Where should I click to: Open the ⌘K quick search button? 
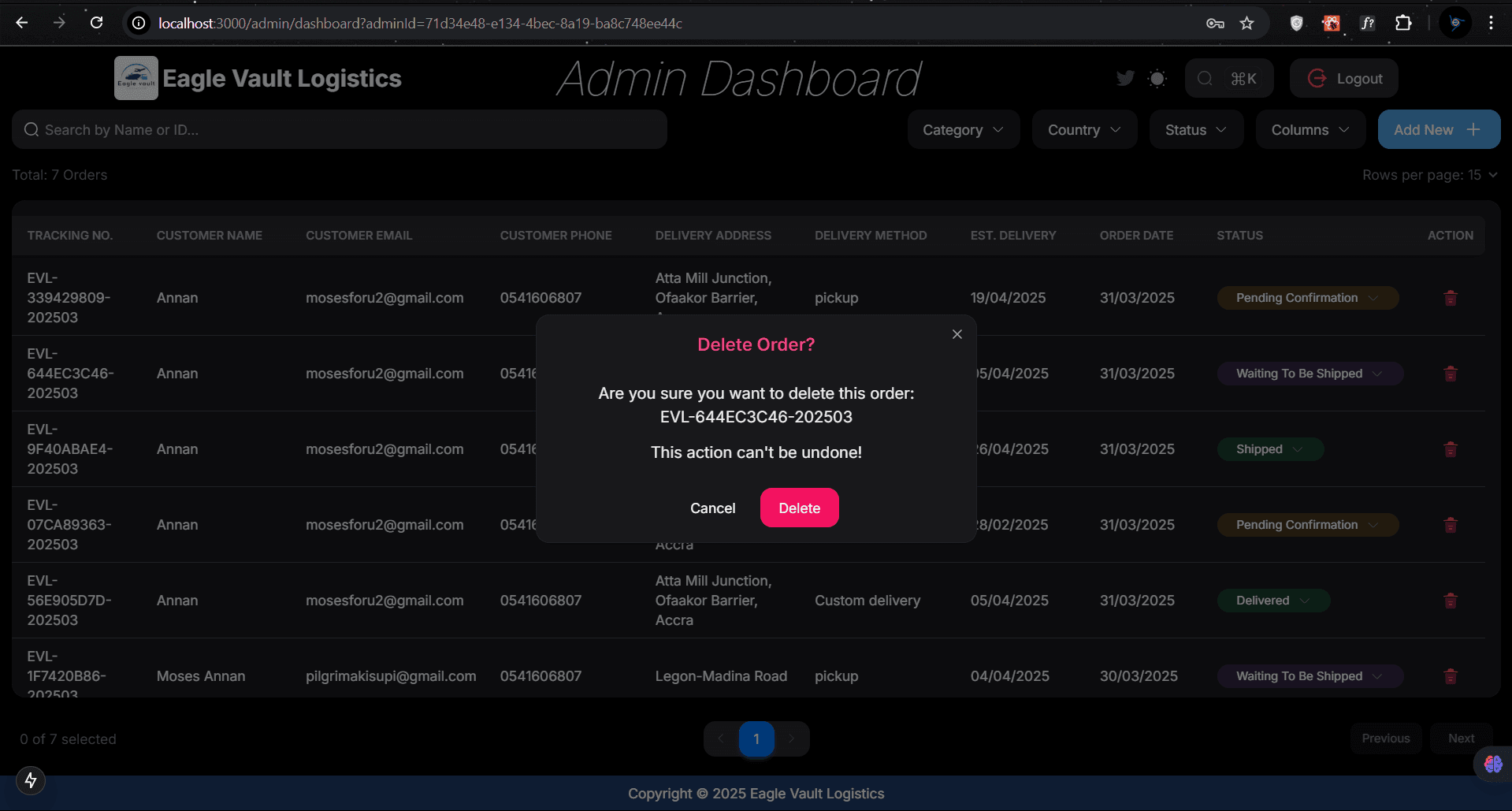pyautogui.click(x=1228, y=79)
